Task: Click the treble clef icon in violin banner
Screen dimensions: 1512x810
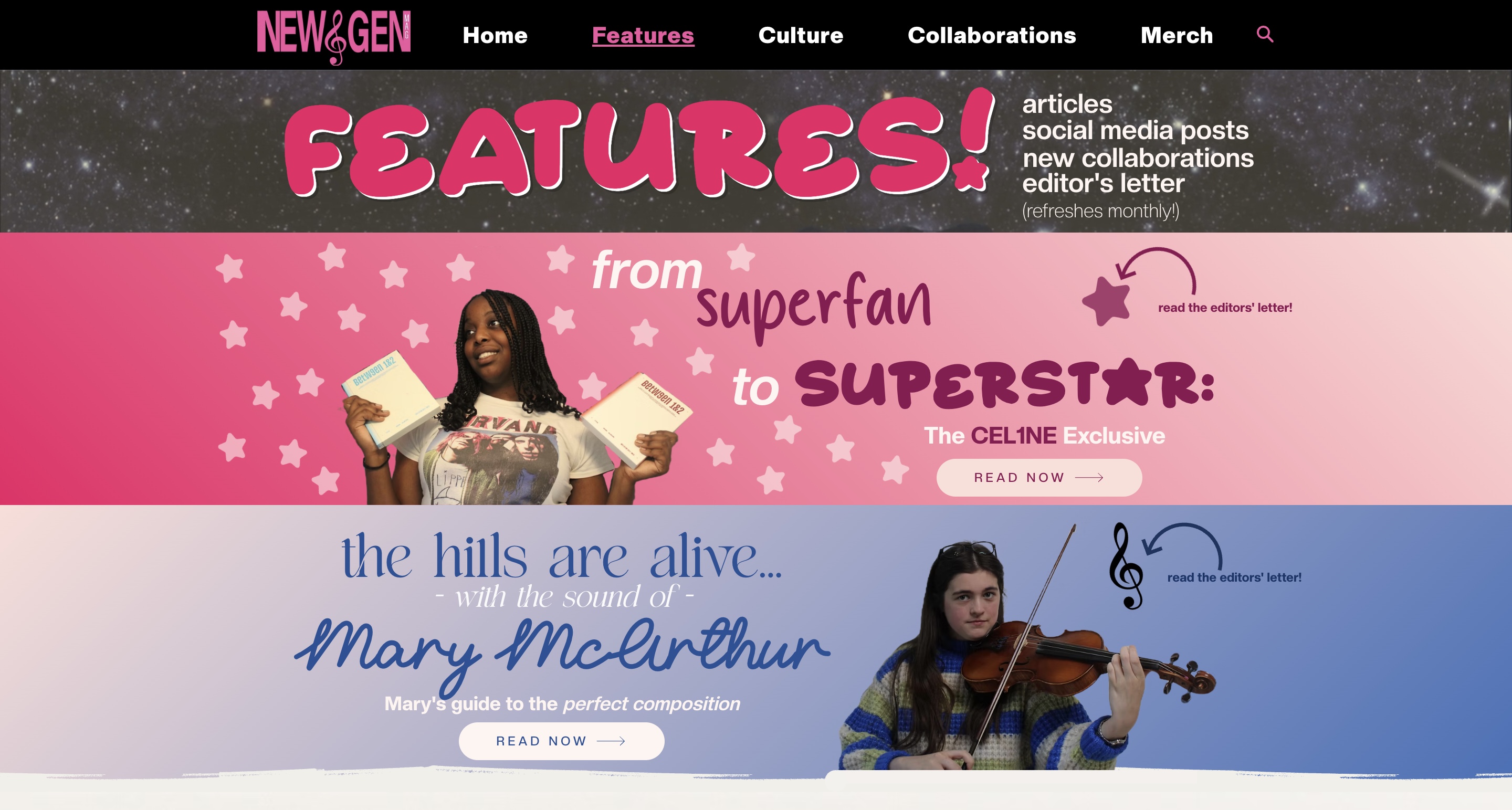Action: pos(1126,566)
